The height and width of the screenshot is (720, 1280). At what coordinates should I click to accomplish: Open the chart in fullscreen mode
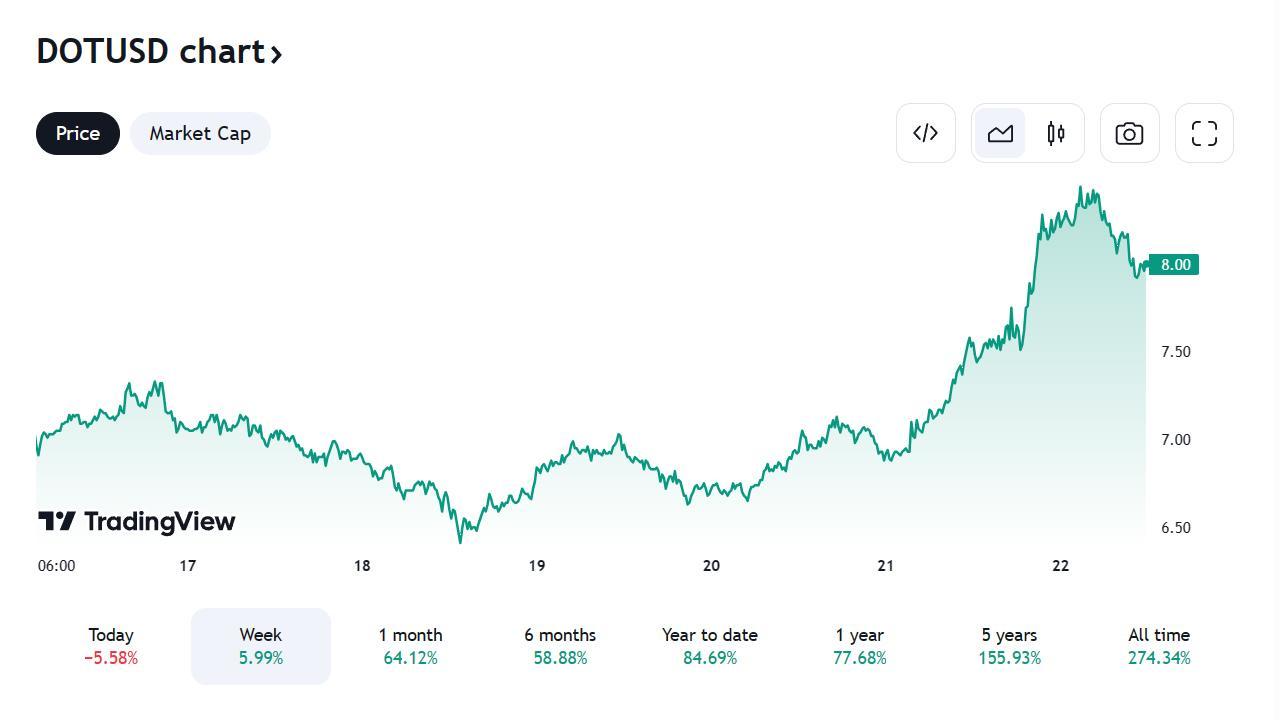pos(1204,133)
